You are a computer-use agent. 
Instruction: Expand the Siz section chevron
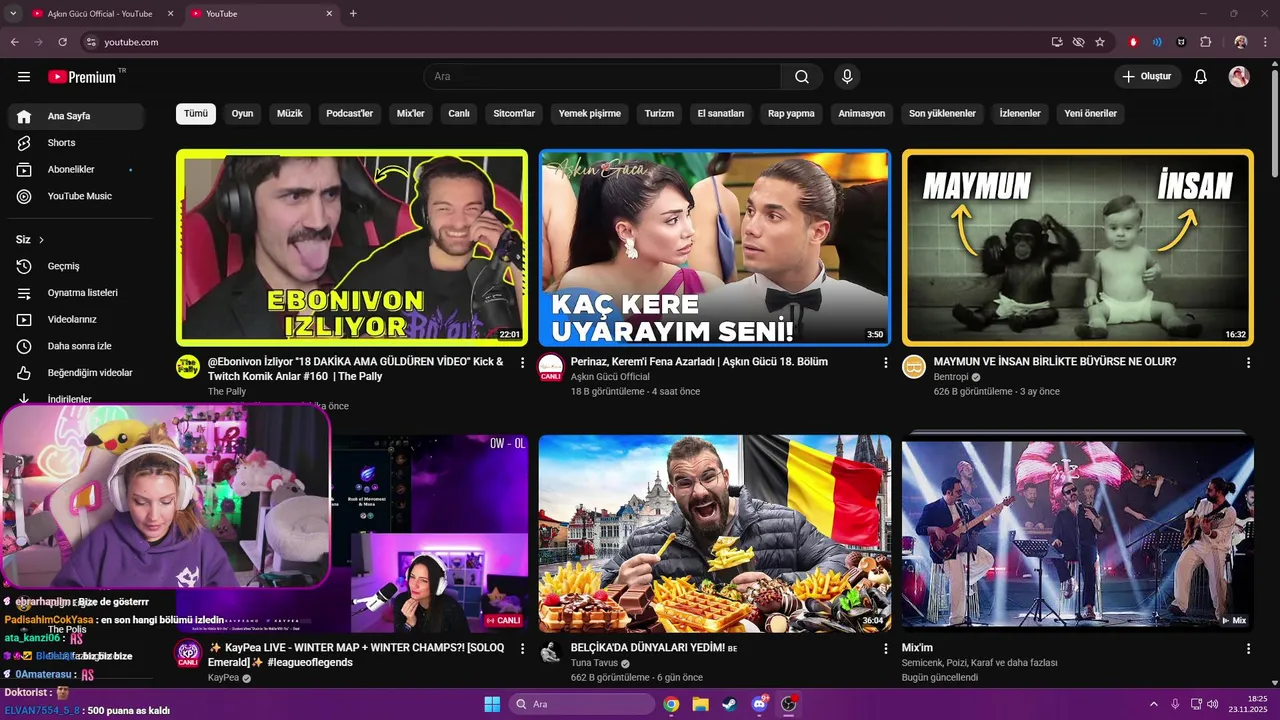[41, 240]
